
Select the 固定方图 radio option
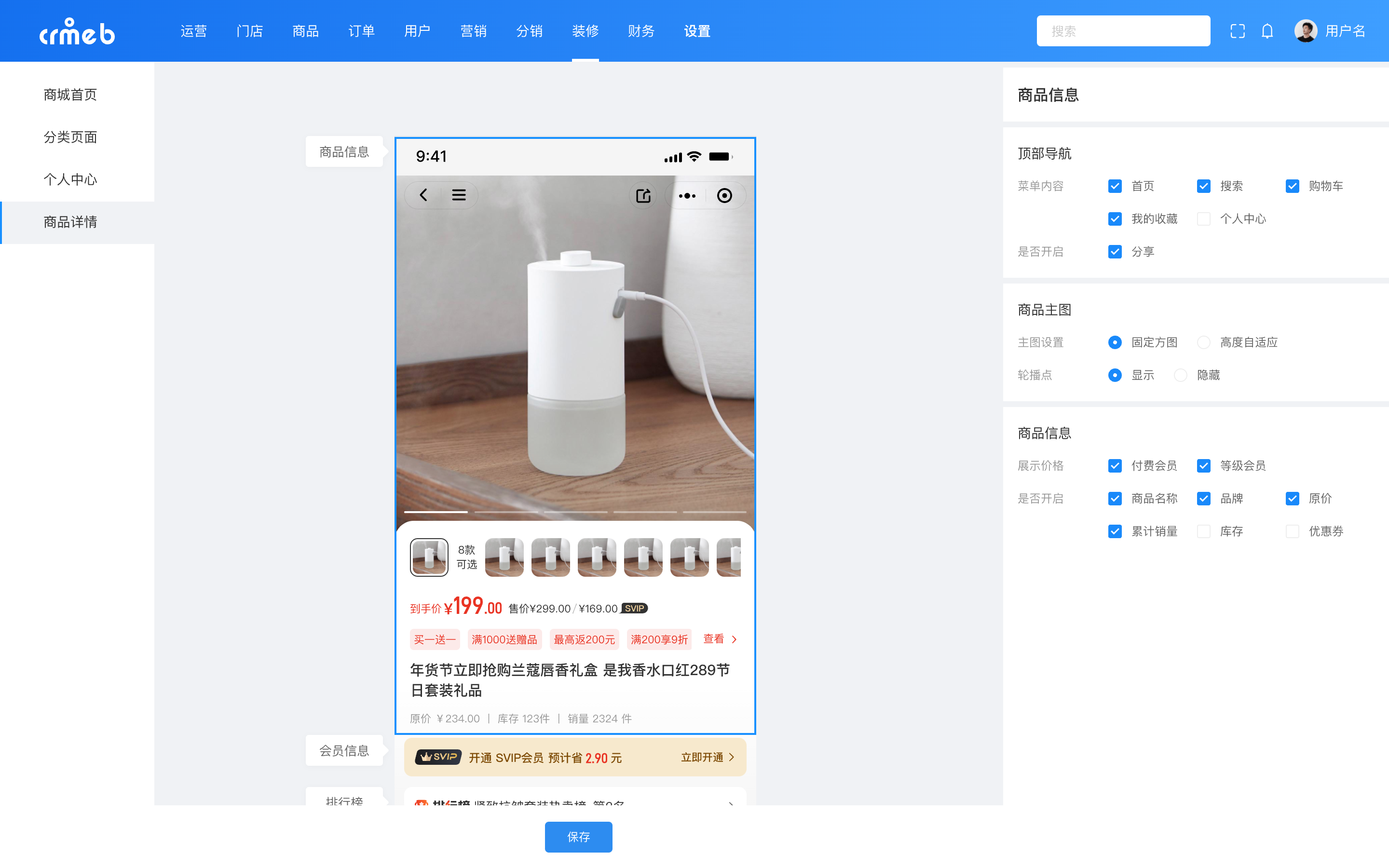[x=1115, y=342]
